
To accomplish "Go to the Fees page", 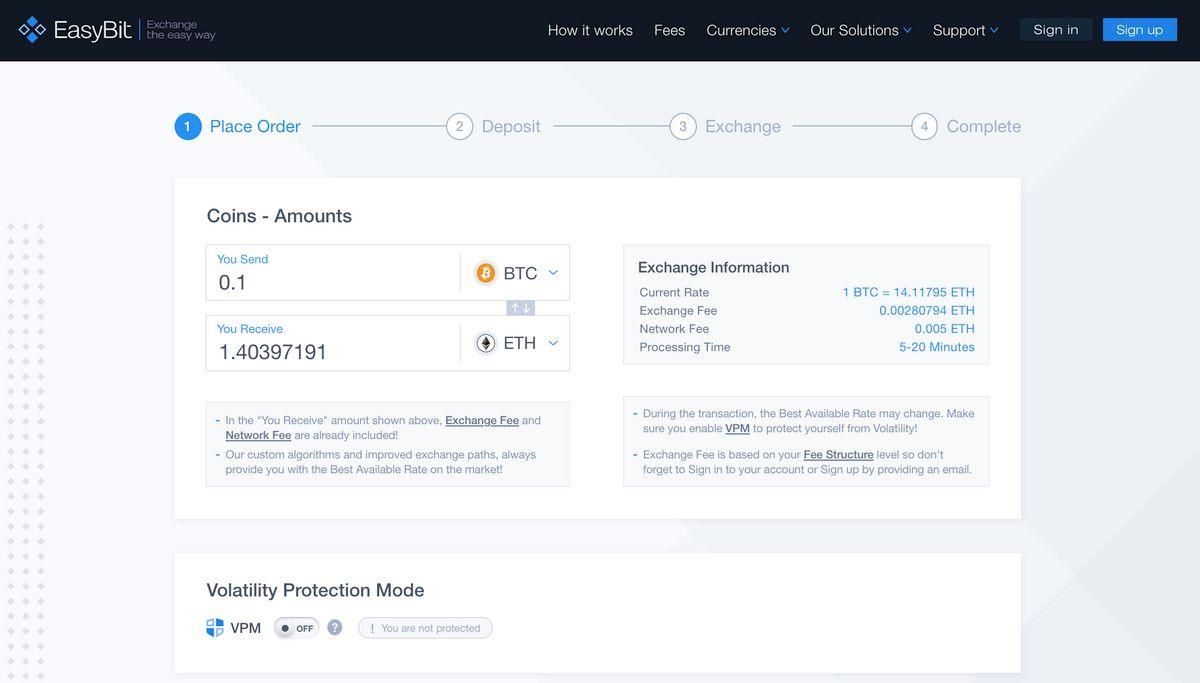I will pyautogui.click(x=670, y=30).
